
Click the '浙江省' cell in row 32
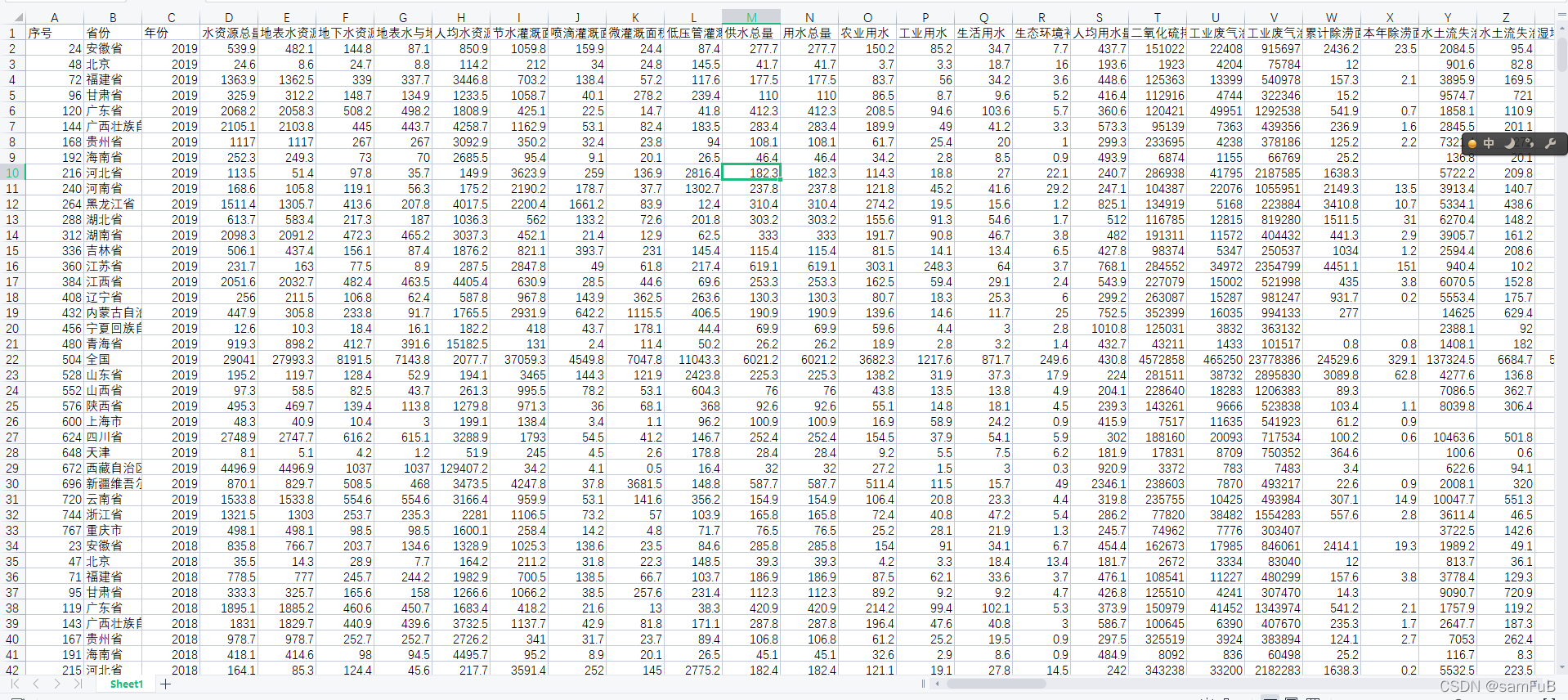coord(113,514)
